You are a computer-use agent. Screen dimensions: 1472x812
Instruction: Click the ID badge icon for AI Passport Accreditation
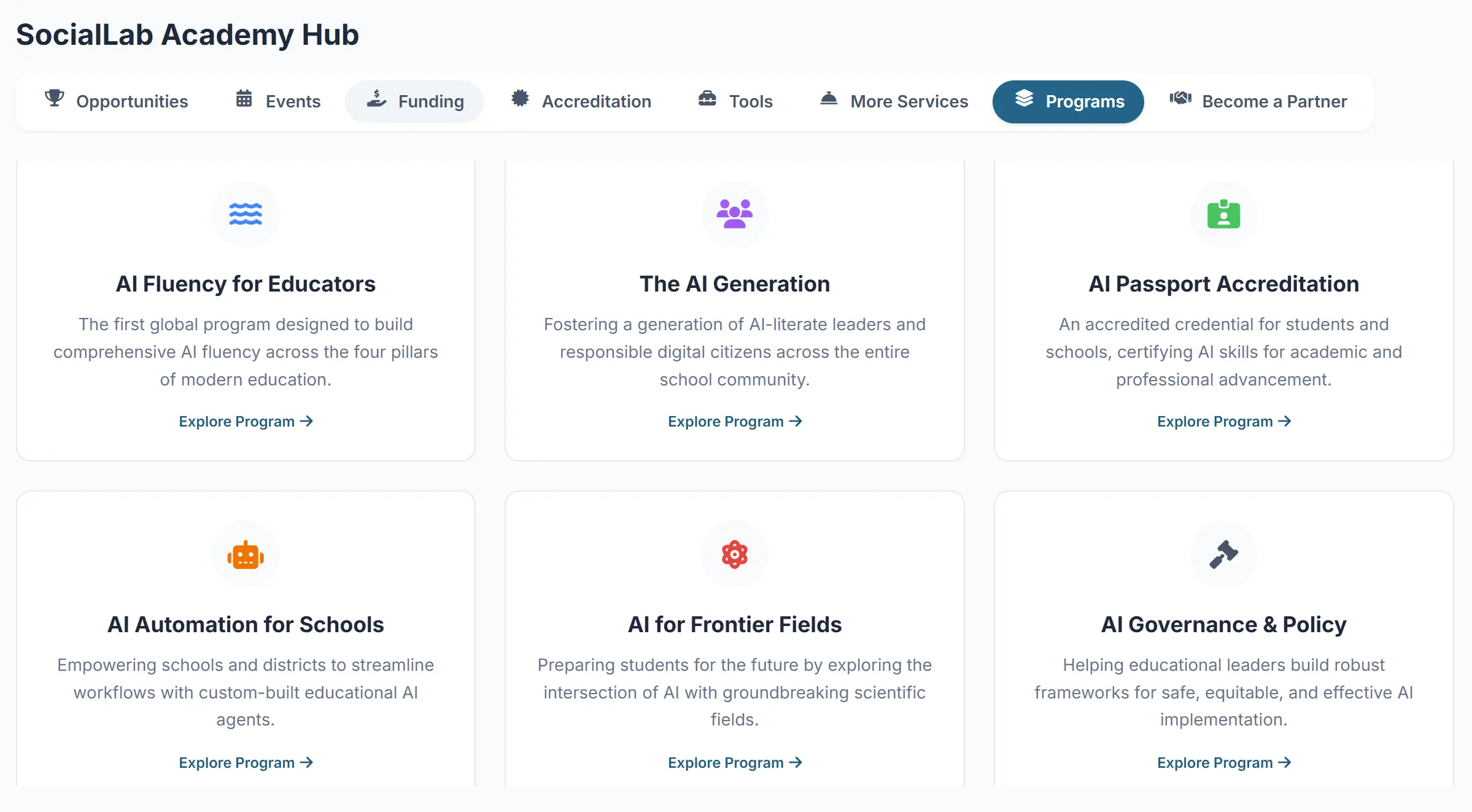click(x=1223, y=214)
